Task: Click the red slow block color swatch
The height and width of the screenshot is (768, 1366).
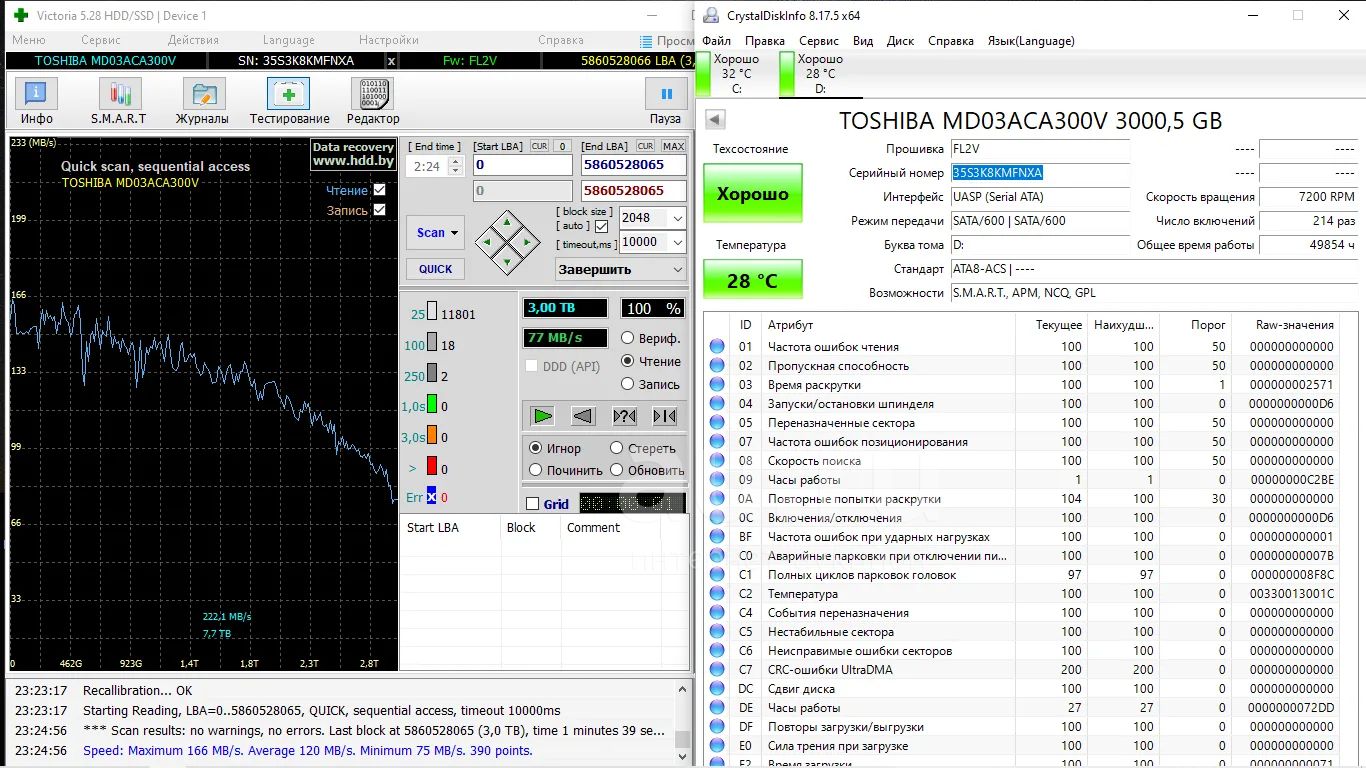Action: pyautogui.click(x=432, y=467)
